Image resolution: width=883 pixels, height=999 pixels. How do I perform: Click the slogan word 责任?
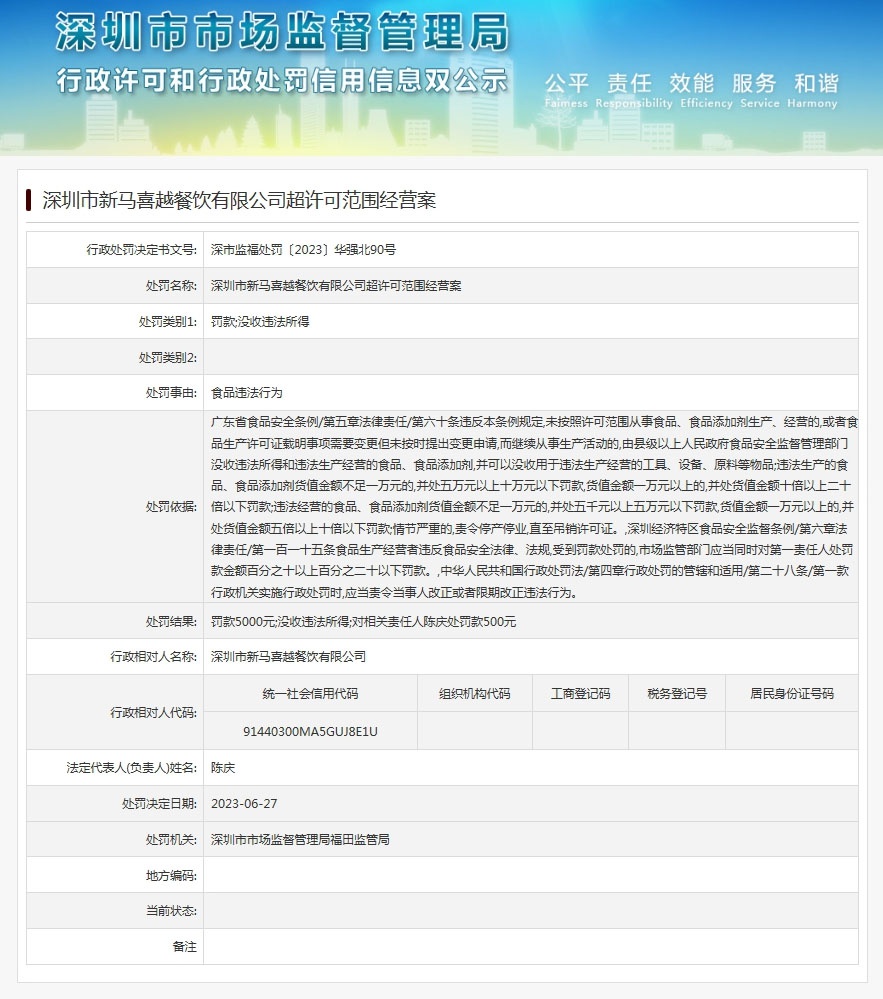pos(629,83)
